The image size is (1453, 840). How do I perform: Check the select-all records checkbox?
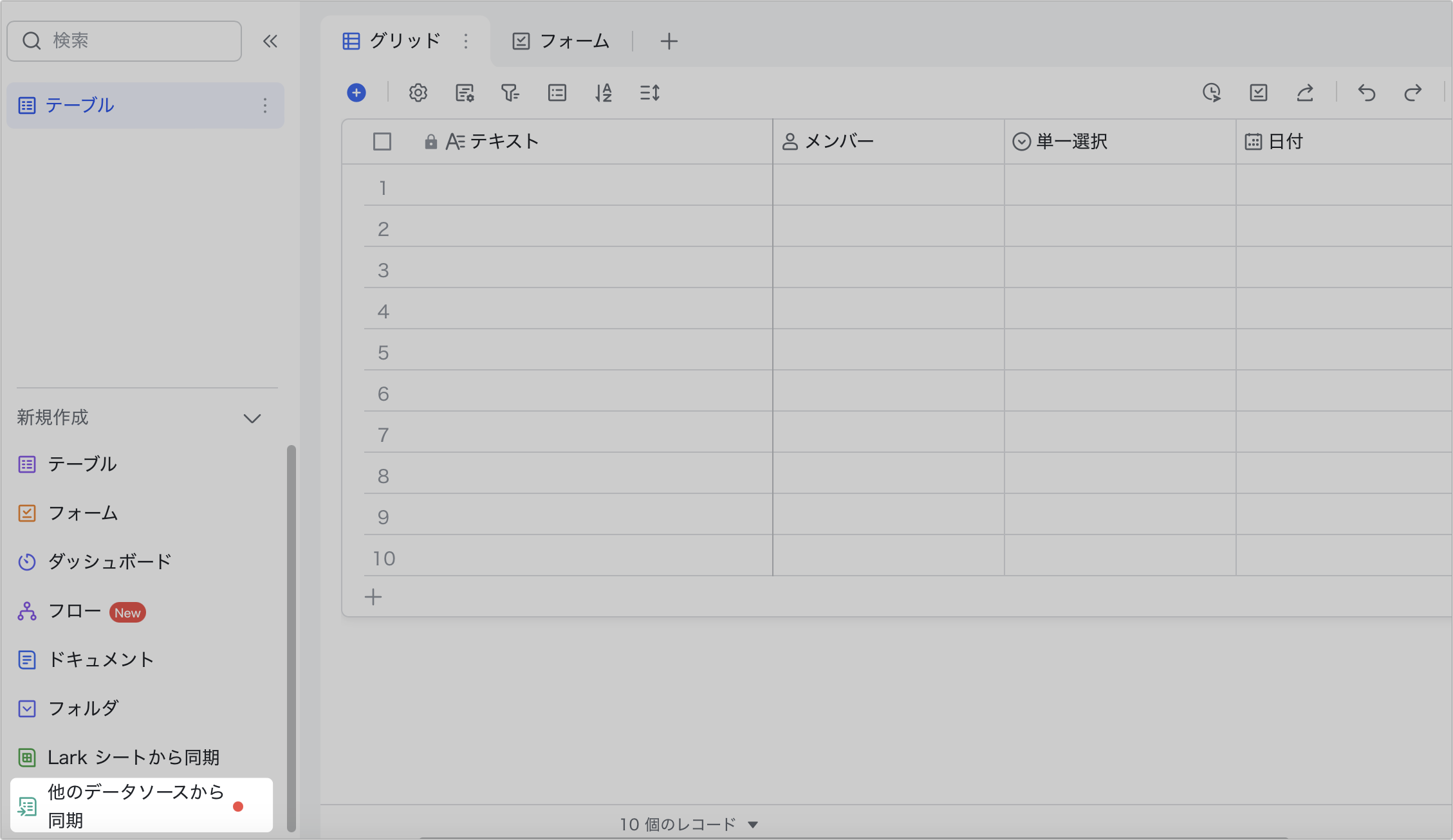coord(382,142)
